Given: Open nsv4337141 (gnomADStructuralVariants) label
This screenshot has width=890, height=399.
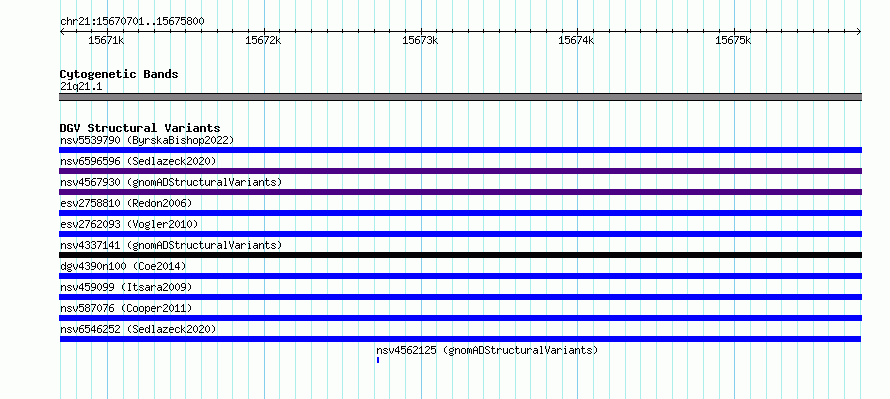Looking at the screenshot, I should [171, 245].
